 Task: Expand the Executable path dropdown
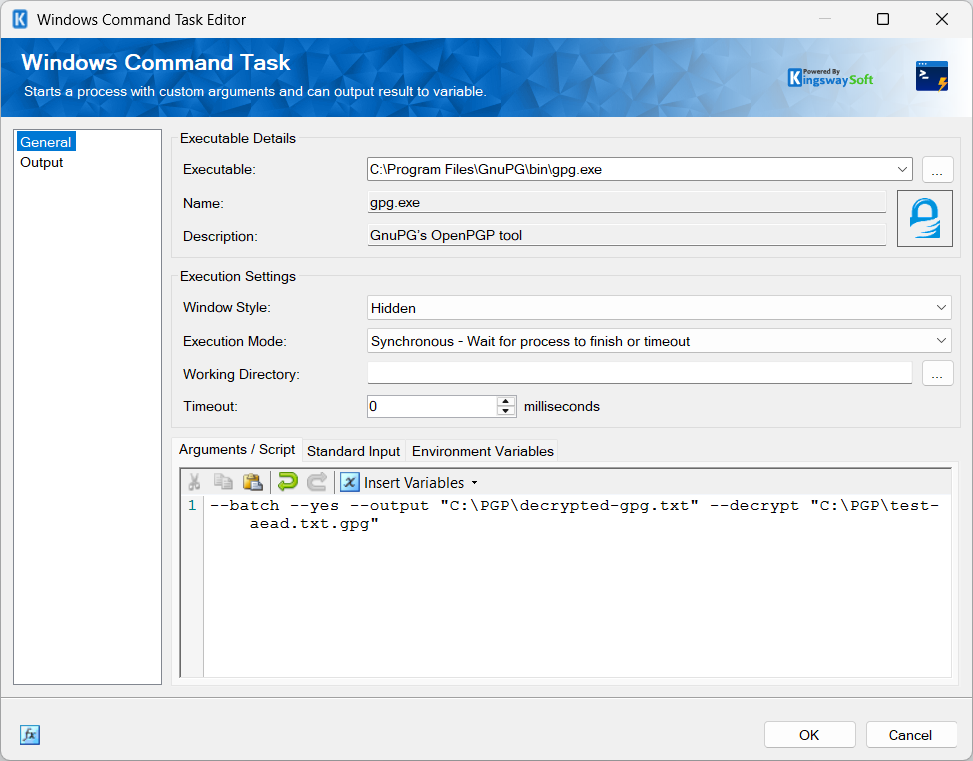coord(902,169)
